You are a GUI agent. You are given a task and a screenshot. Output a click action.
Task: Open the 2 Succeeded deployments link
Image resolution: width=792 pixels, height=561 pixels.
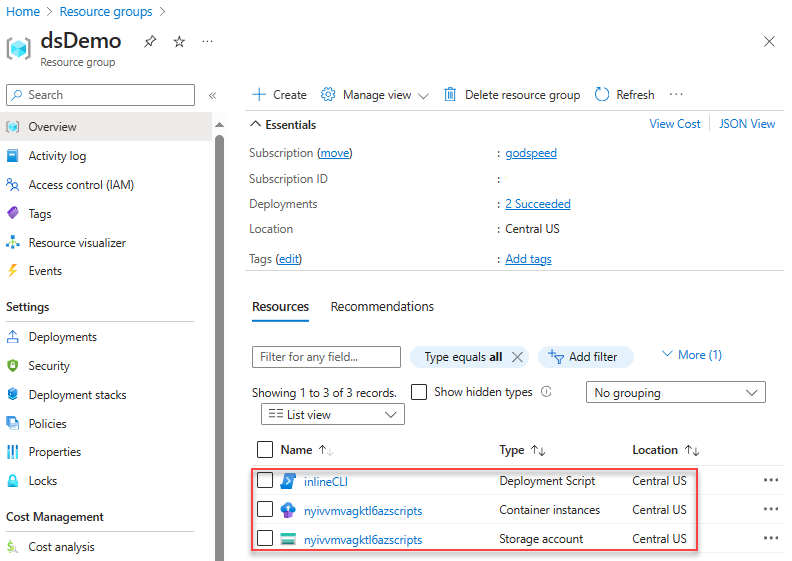(x=538, y=204)
